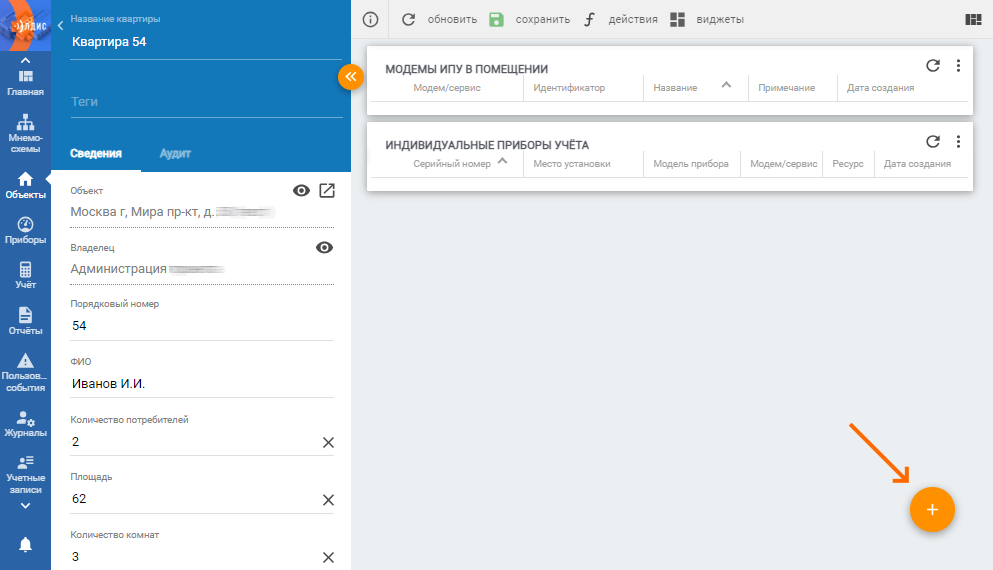Click the Владелец Администрация field

[x=202, y=269]
